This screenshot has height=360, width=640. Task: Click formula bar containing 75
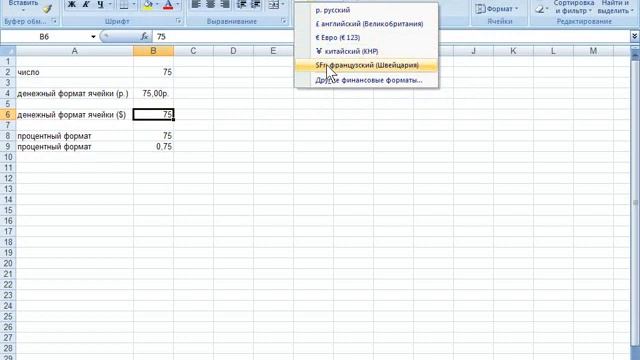click(391, 37)
